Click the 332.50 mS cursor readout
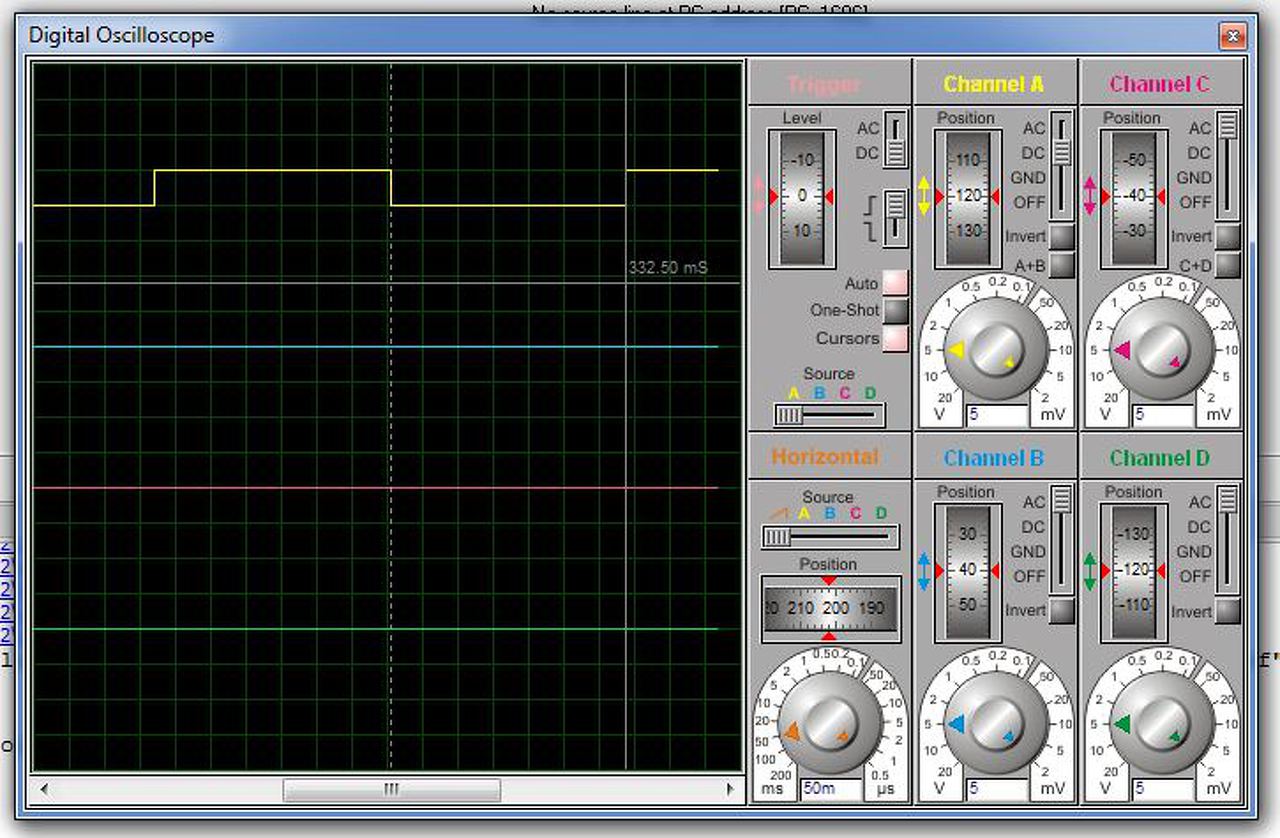The width and height of the screenshot is (1280, 838). coord(668,268)
